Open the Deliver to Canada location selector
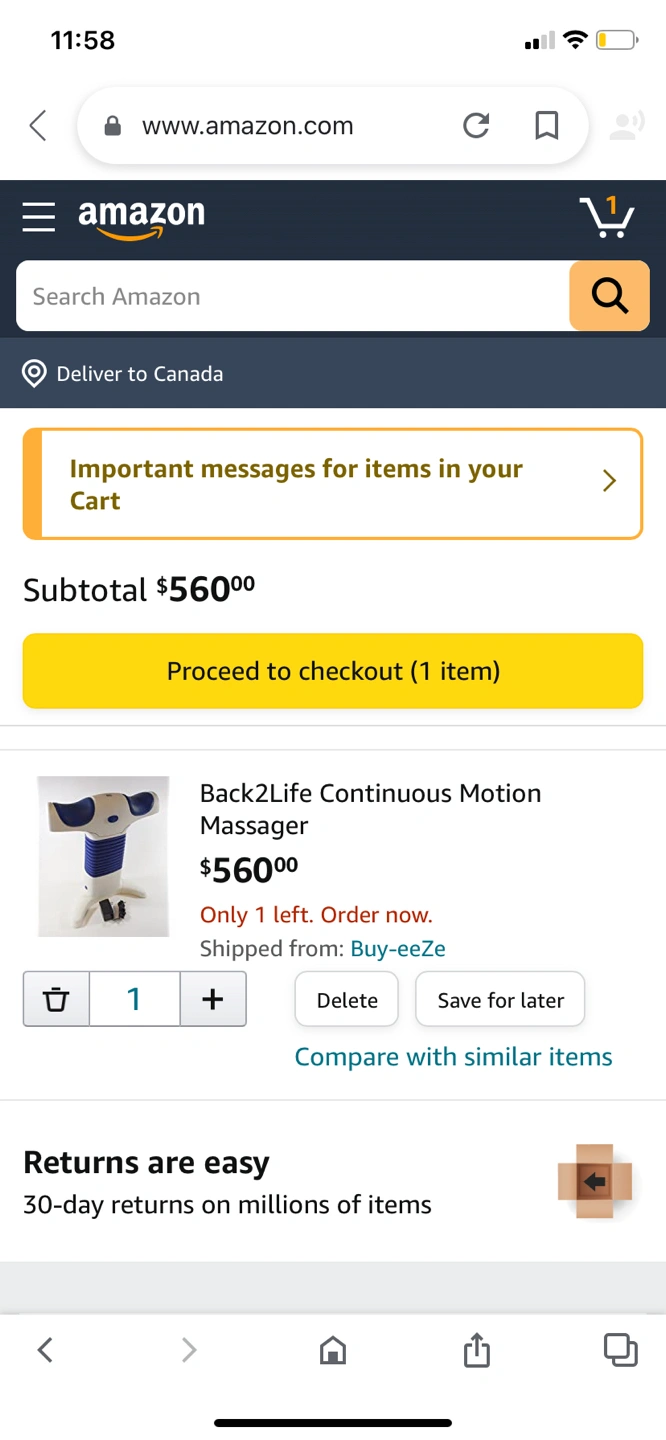Viewport: 666px width, 1440px height. pos(124,374)
